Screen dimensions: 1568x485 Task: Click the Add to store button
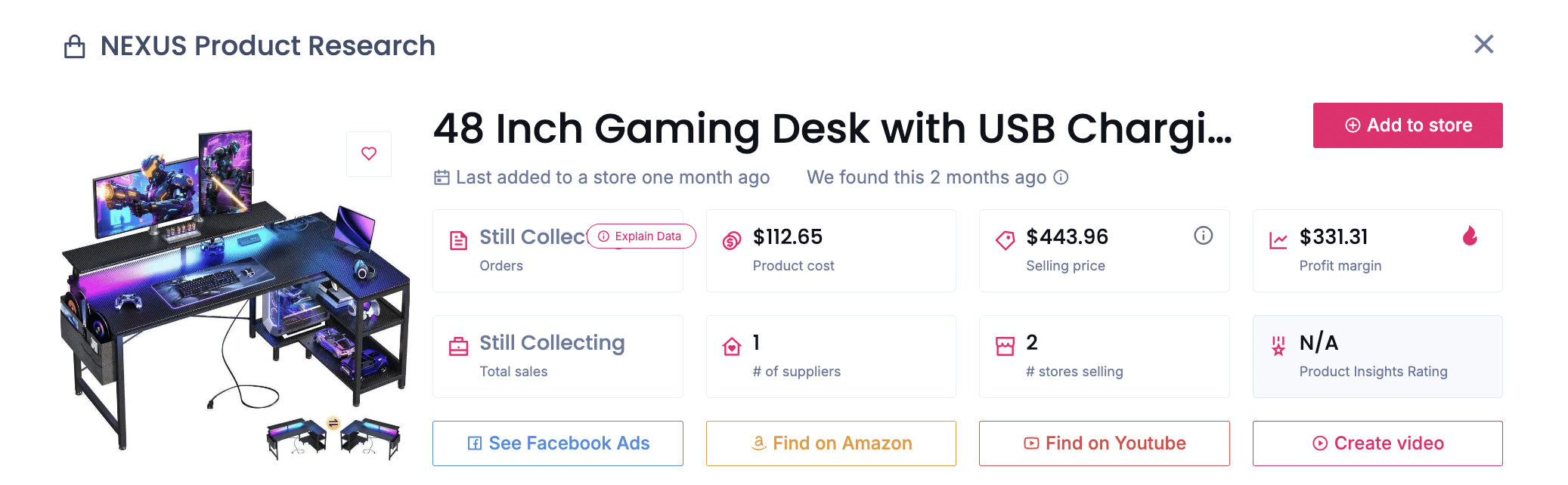coord(1407,125)
